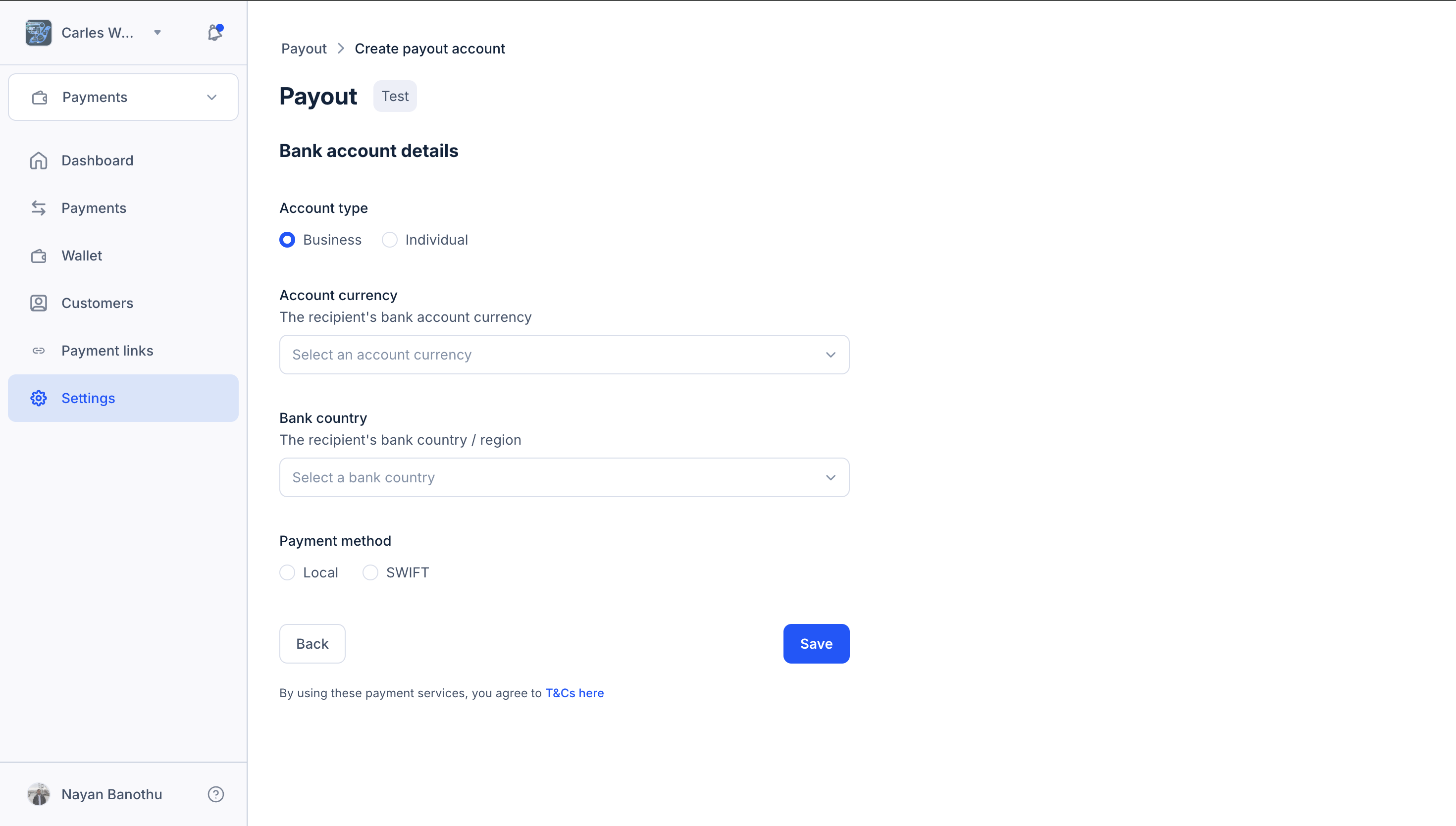Expand the Payments product switcher
The height and width of the screenshot is (826, 1456).
click(x=123, y=97)
